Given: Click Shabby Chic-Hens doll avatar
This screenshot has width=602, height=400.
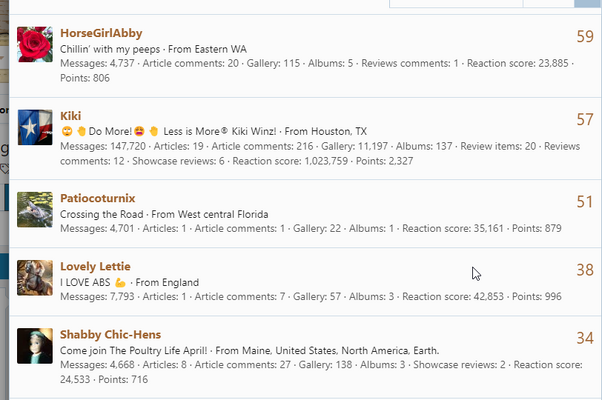Looking at the screenshot, I should coord(35,346).
